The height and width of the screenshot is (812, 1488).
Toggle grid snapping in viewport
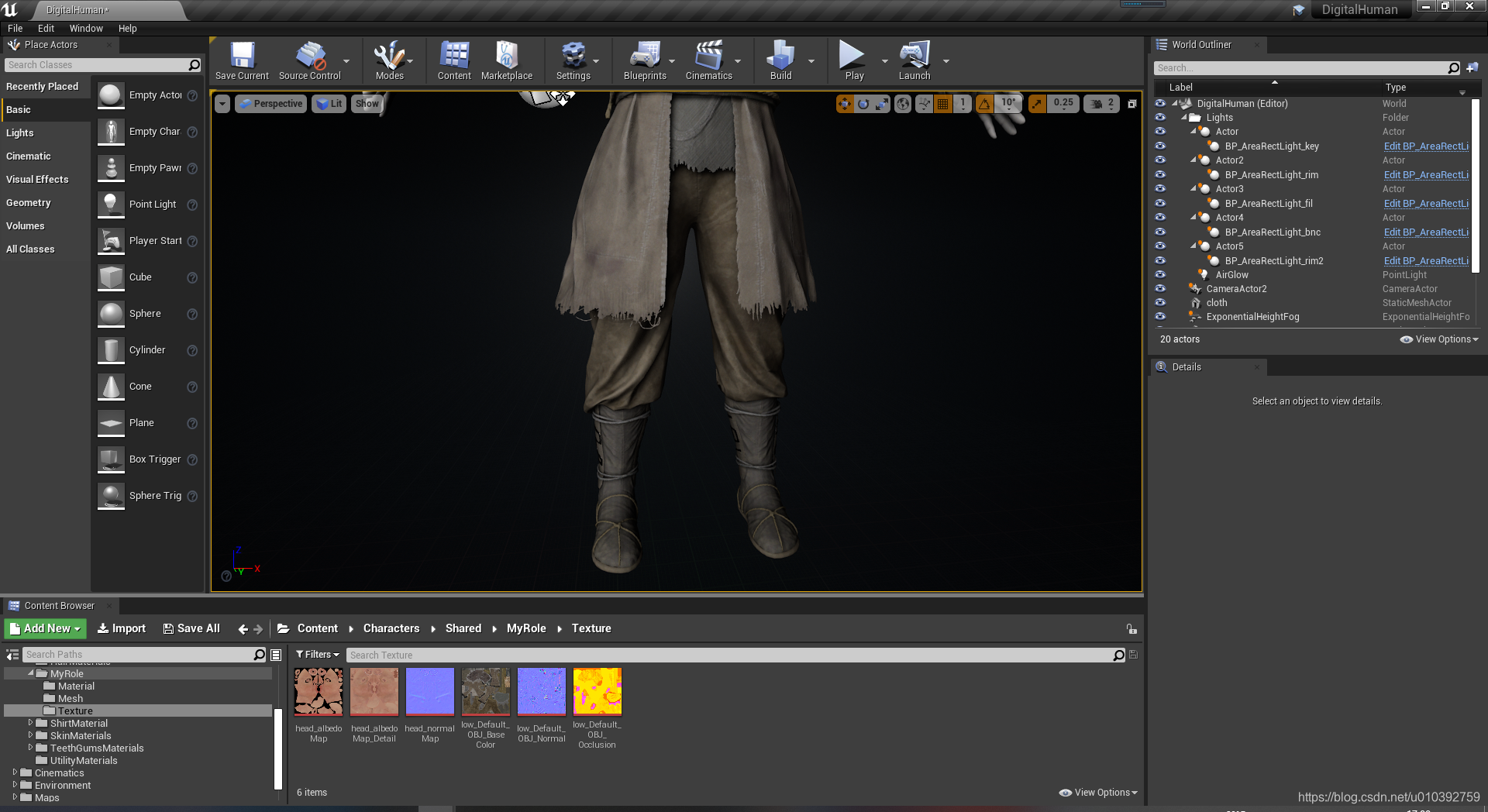942,104
